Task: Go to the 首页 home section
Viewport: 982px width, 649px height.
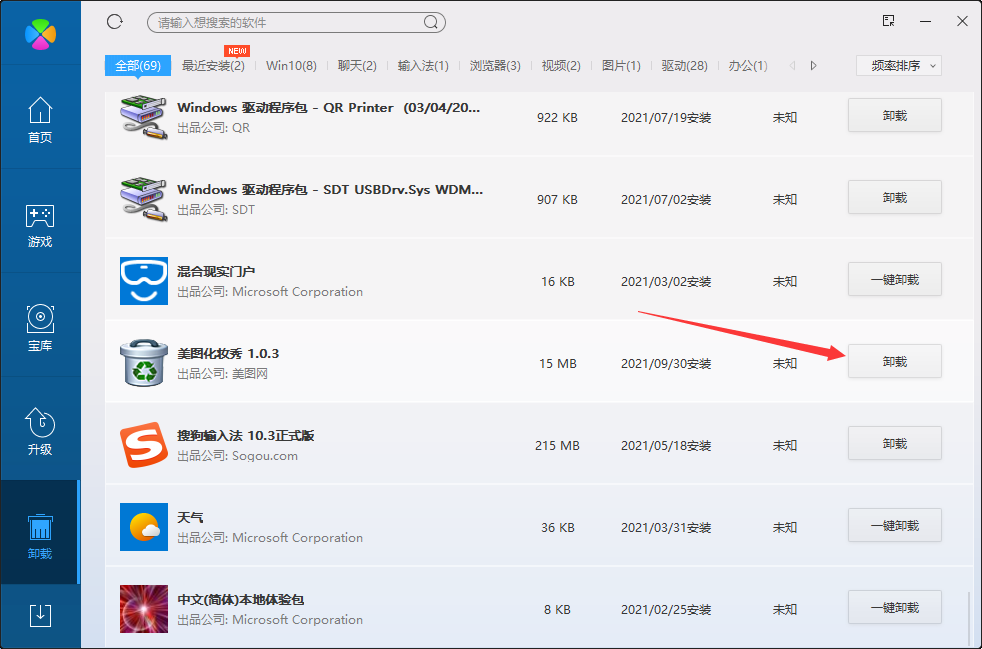Action: (x=40, y=120)
